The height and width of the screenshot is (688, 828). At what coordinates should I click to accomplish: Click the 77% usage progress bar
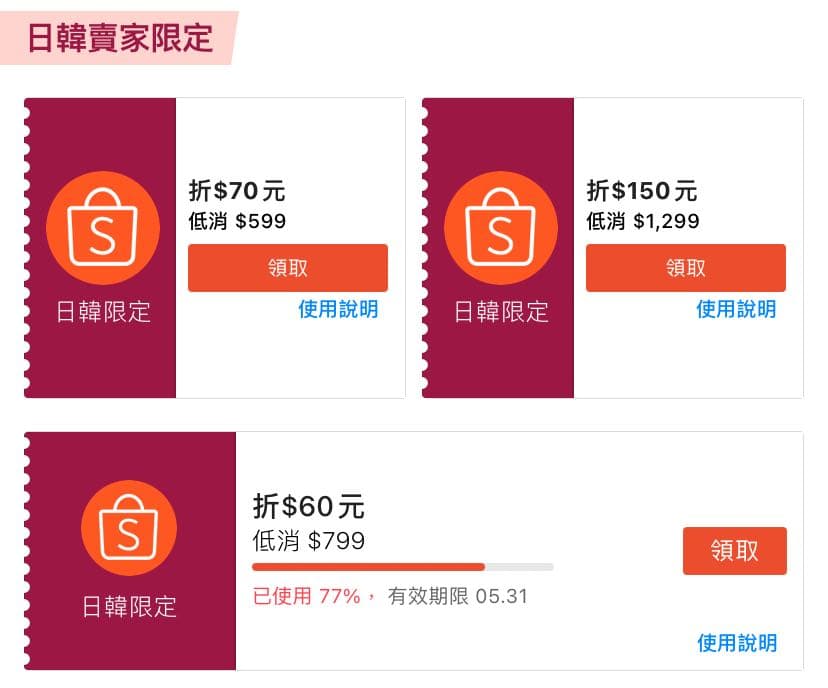pyautogui.click(x=403, y=567)
